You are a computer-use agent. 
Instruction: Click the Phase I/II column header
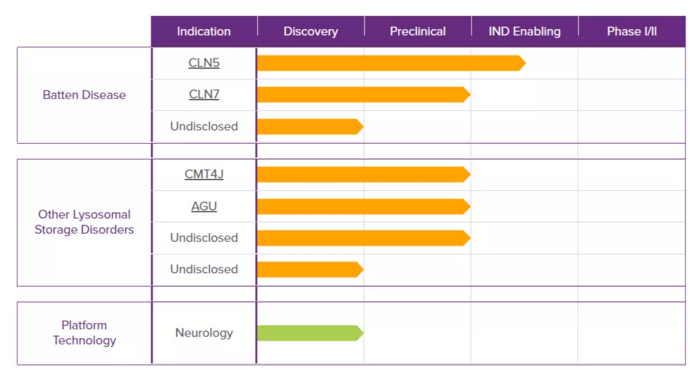[x=632, y=31]
